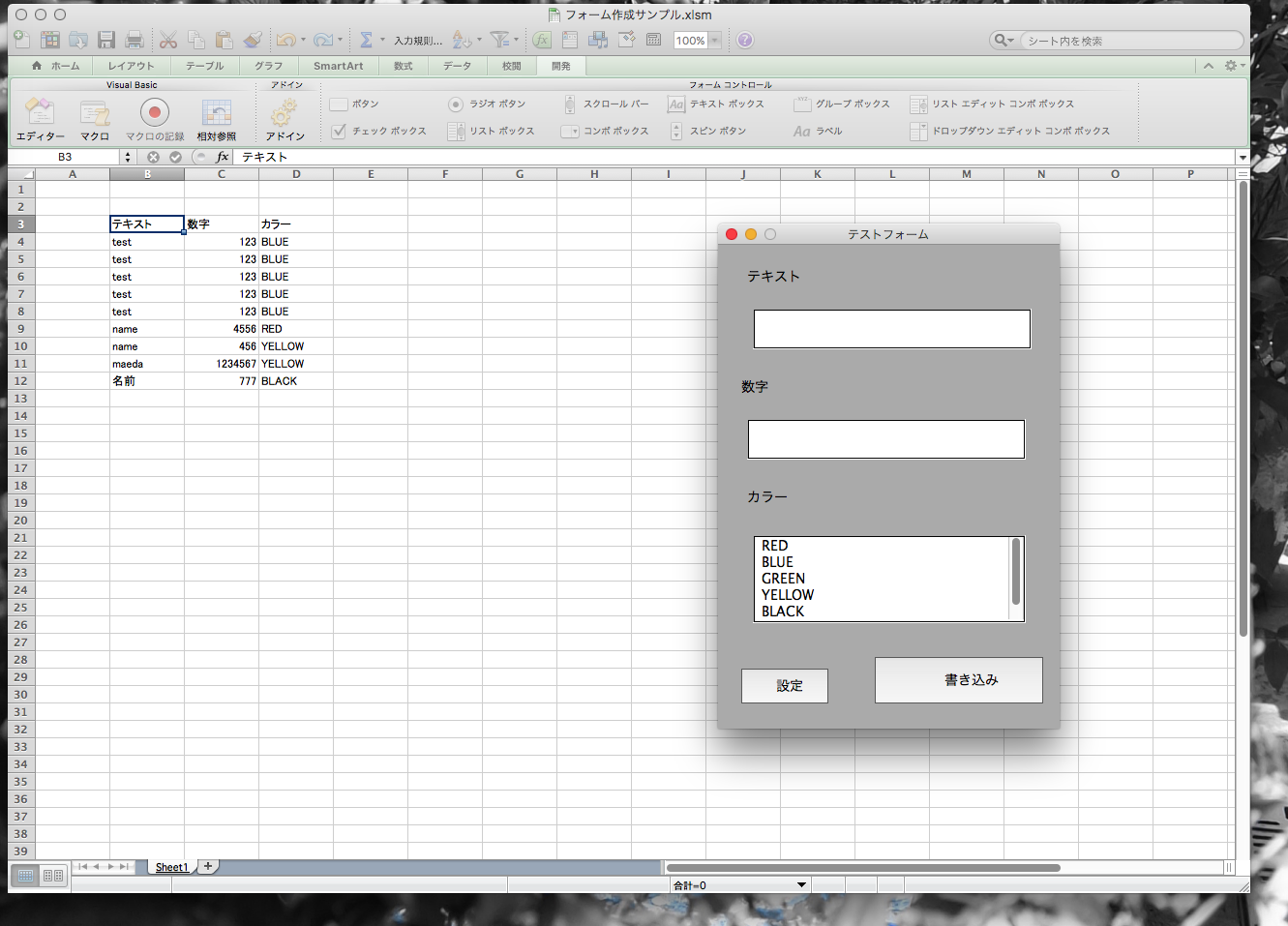Screen dimensions: 1288x926
Task: Click the scissors Cut icon in toolbar
Action: click(168, 40)
